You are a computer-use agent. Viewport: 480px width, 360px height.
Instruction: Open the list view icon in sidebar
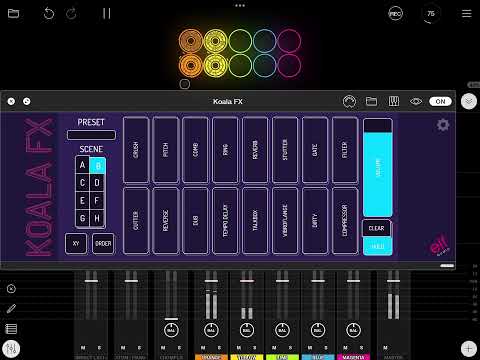(x=11, y=329)
